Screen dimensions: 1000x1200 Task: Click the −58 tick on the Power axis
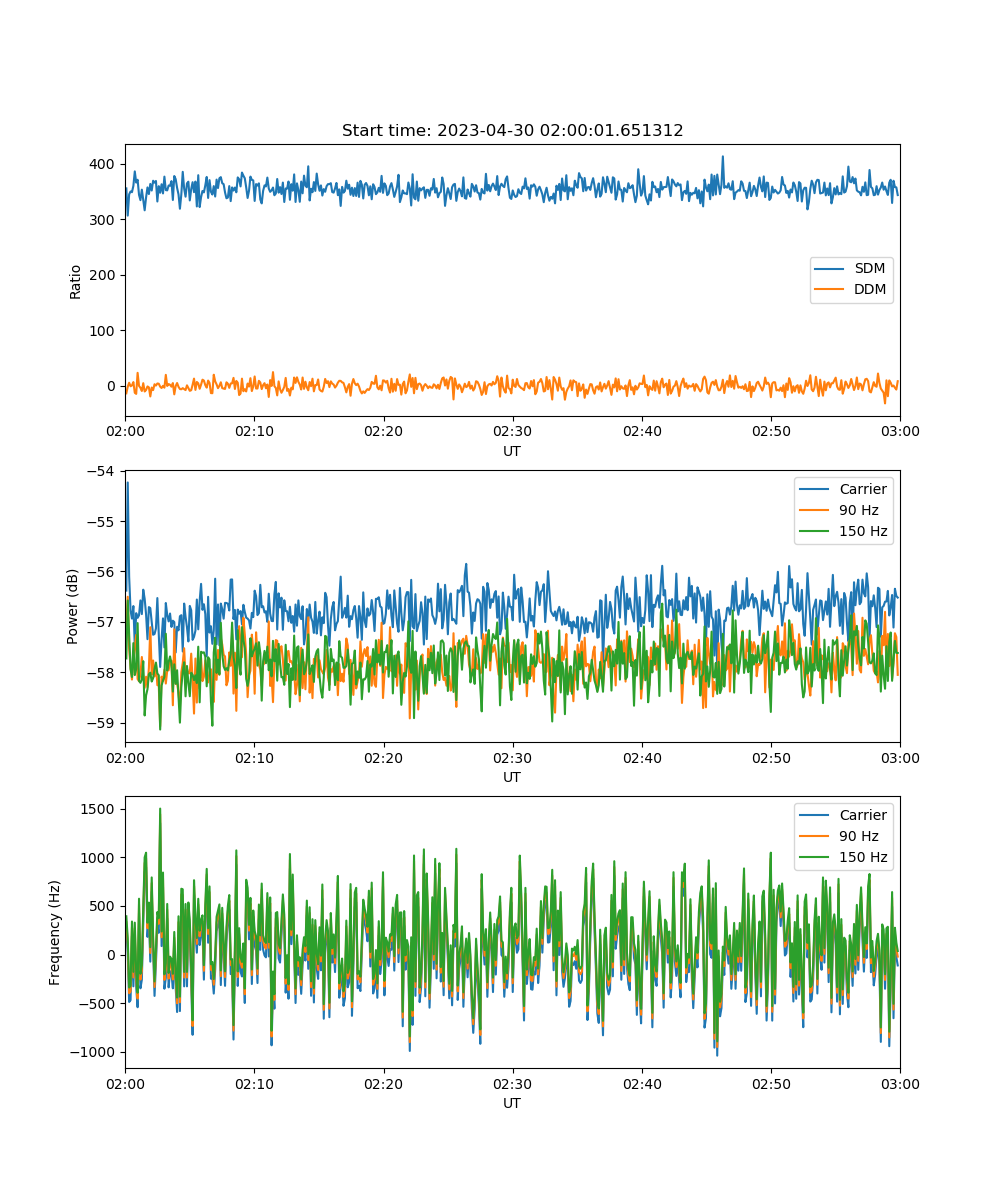point(103,673)
